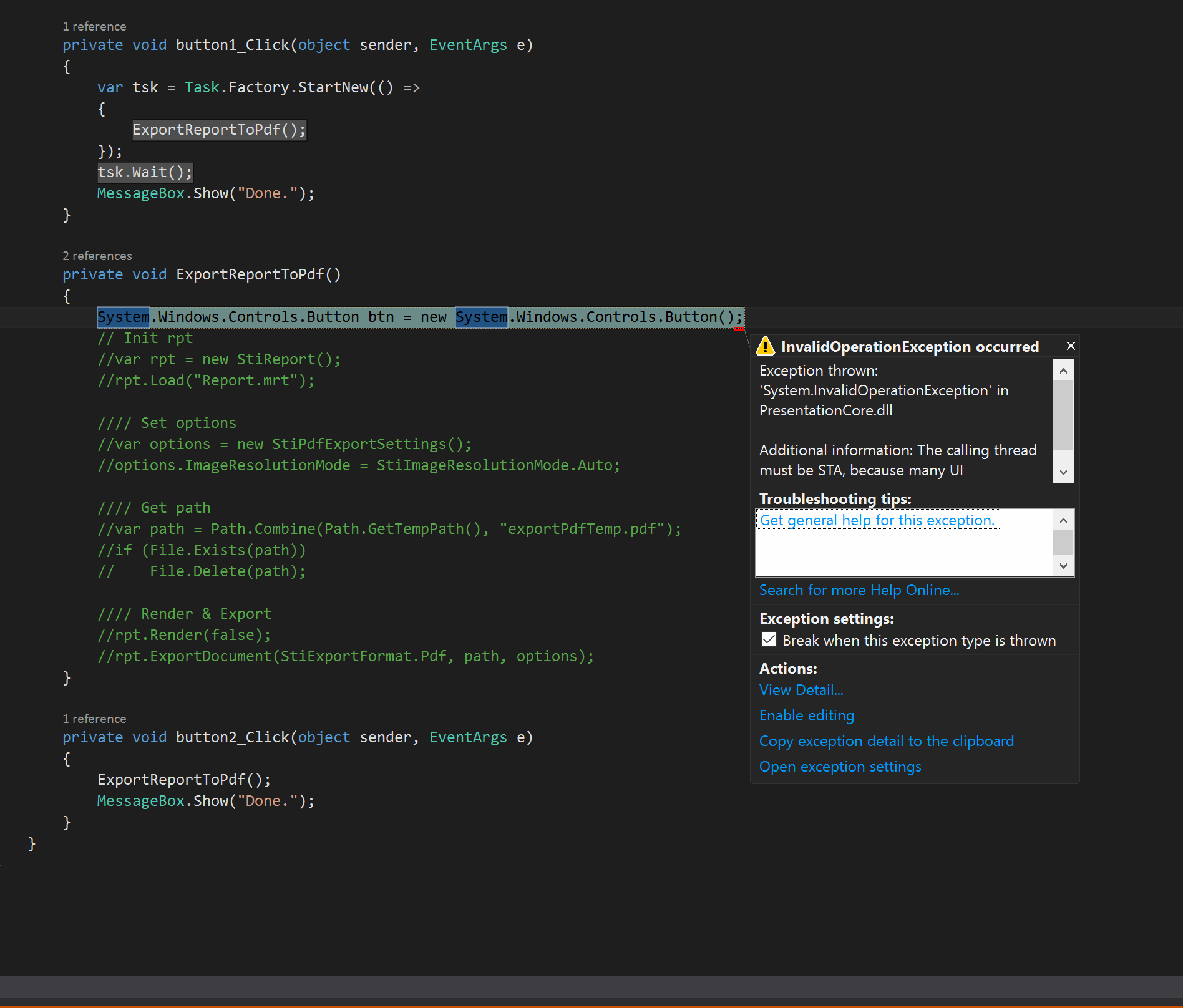Click the '//if (File.Exists(path))' comment line
This screenshot has height=1008, width=1183.
click(x=202, y=550)
